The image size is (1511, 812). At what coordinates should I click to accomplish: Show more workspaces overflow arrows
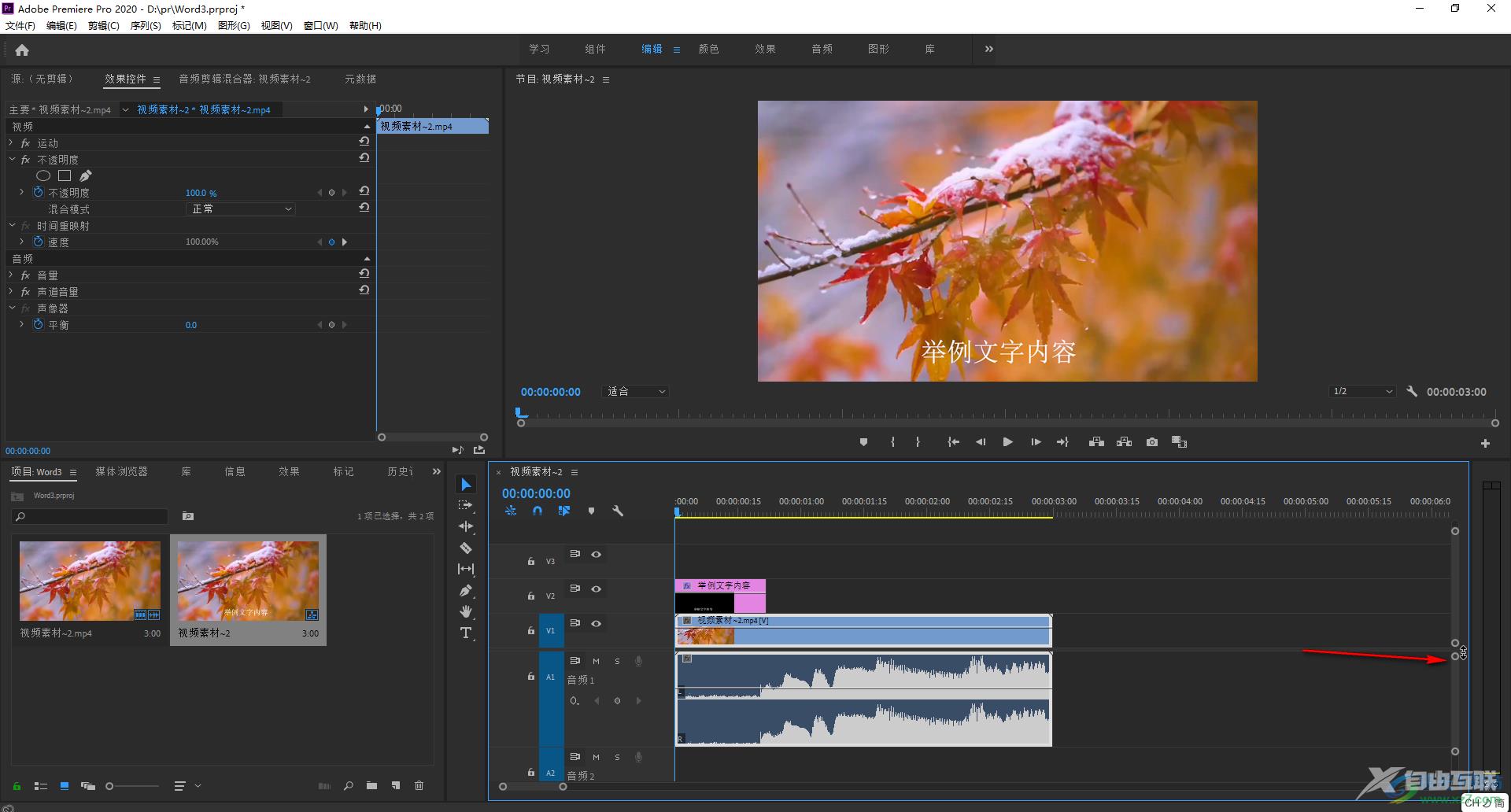click(x=988, y=49)
